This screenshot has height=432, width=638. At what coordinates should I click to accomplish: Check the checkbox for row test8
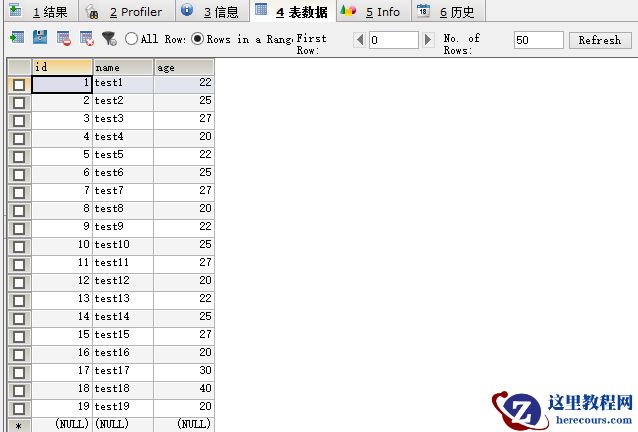coord(19,211)
